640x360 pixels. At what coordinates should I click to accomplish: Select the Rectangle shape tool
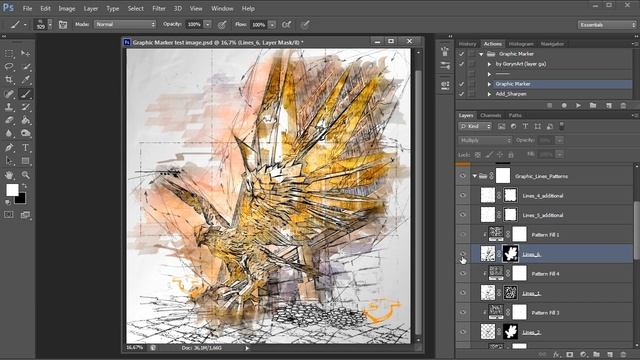coord(25,161)
